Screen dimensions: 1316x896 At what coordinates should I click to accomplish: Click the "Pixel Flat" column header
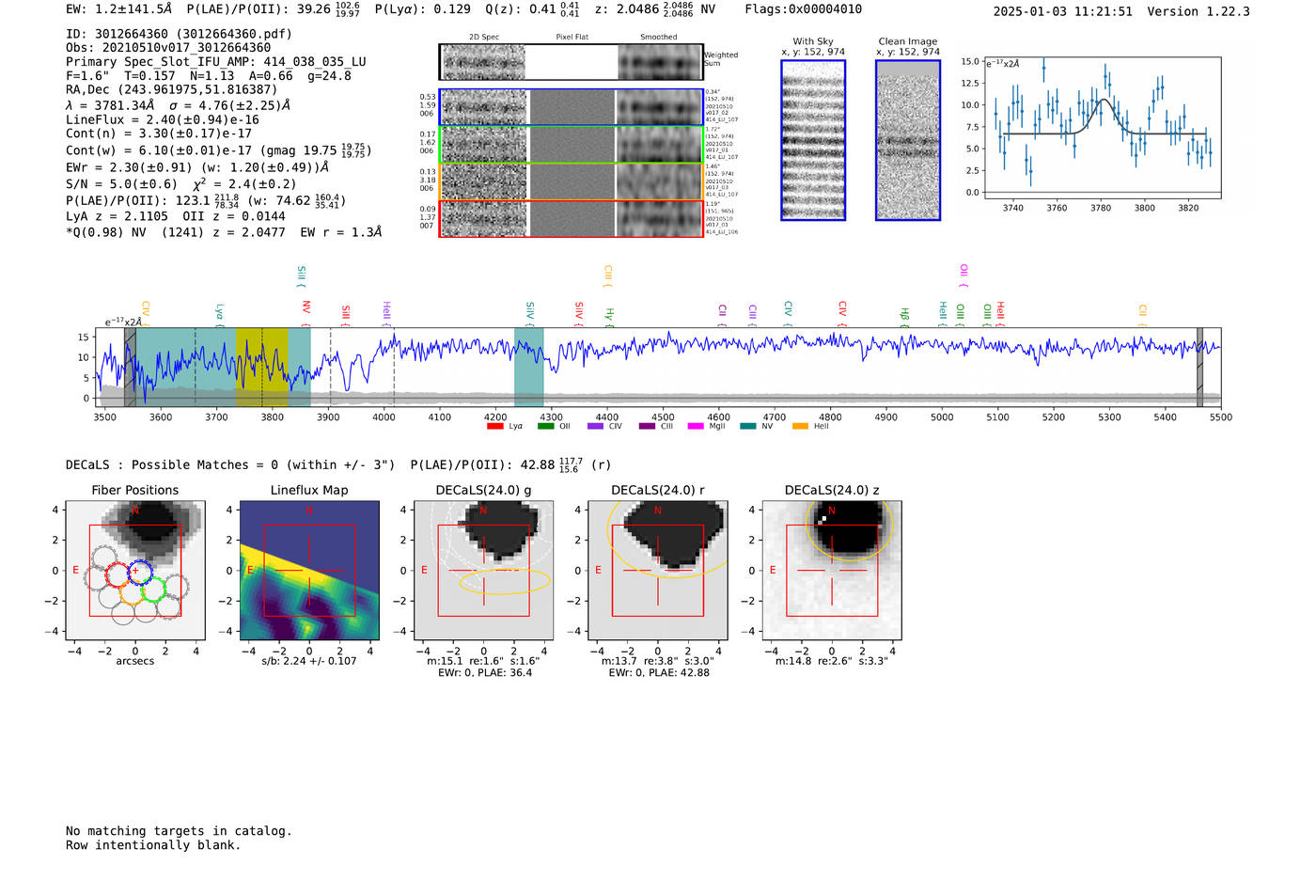[572, 38]
